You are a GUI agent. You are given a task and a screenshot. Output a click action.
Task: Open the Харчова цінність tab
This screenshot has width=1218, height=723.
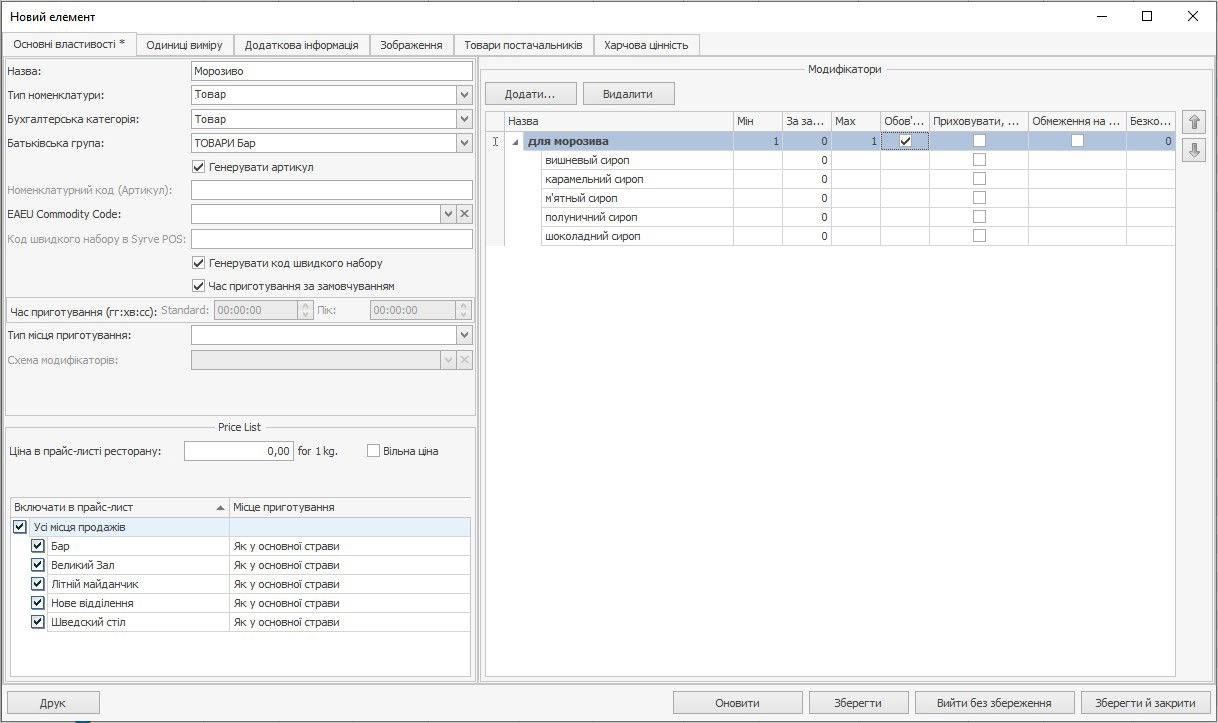point(646,45)
